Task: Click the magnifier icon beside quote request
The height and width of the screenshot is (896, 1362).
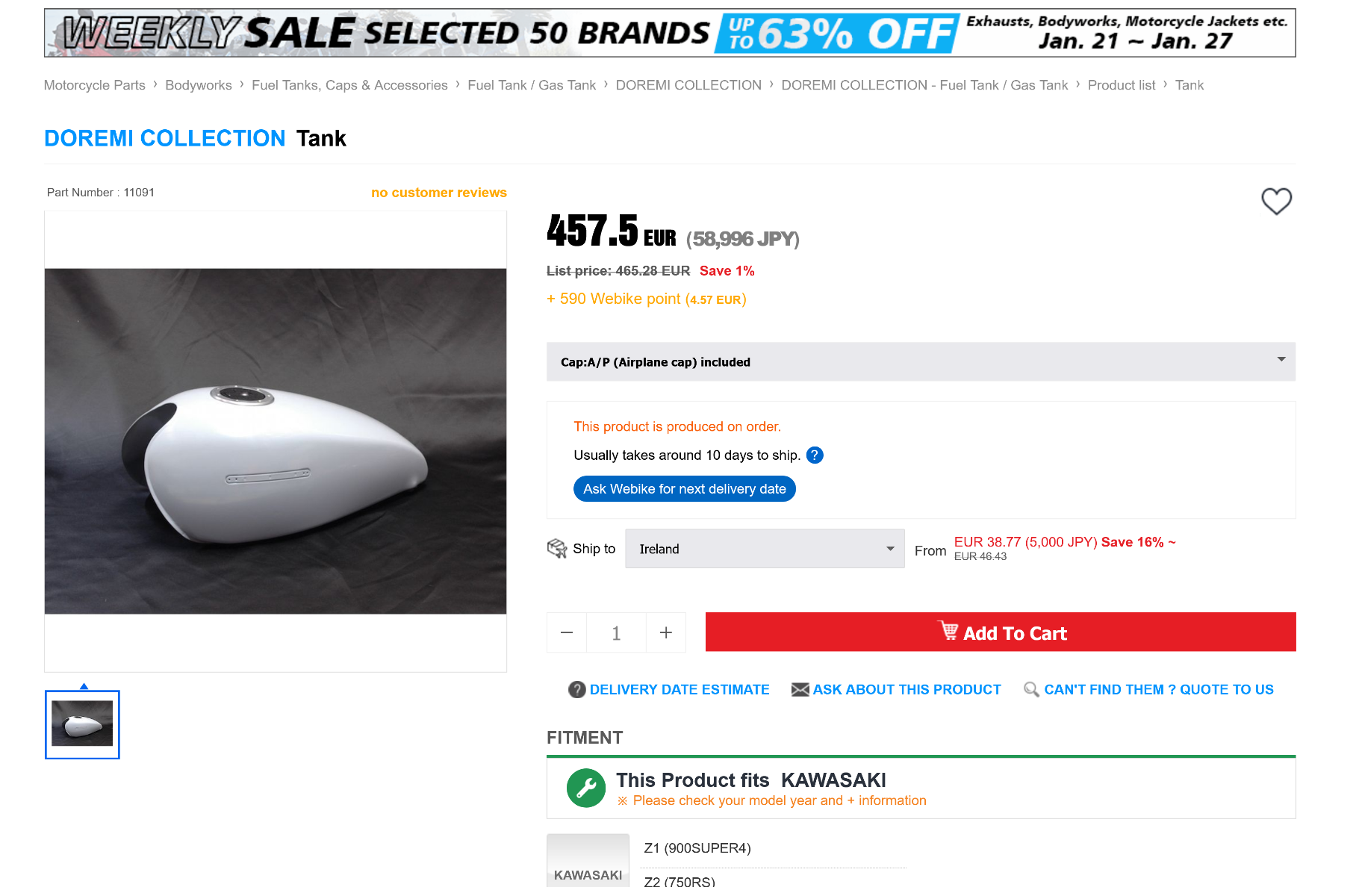Action: (x=1031, y=690)
